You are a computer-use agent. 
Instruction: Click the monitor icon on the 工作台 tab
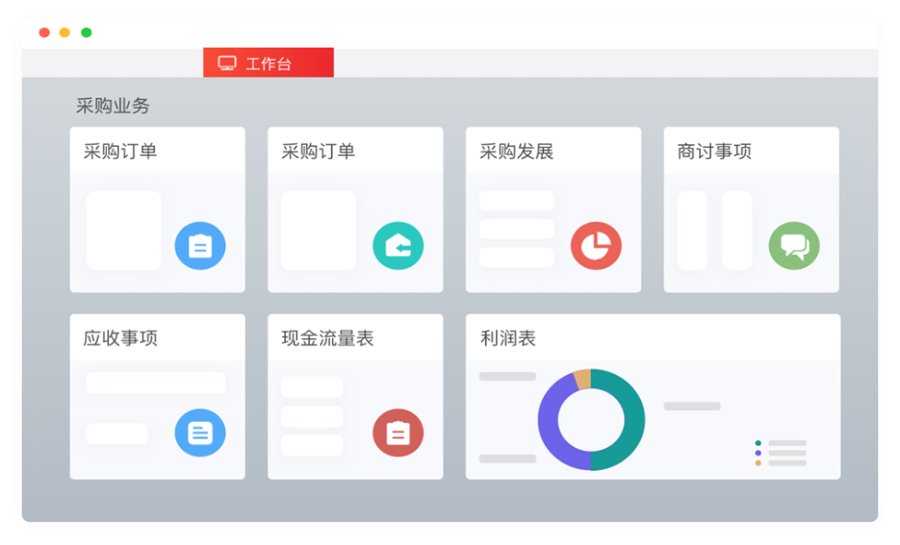coord(227,63)
